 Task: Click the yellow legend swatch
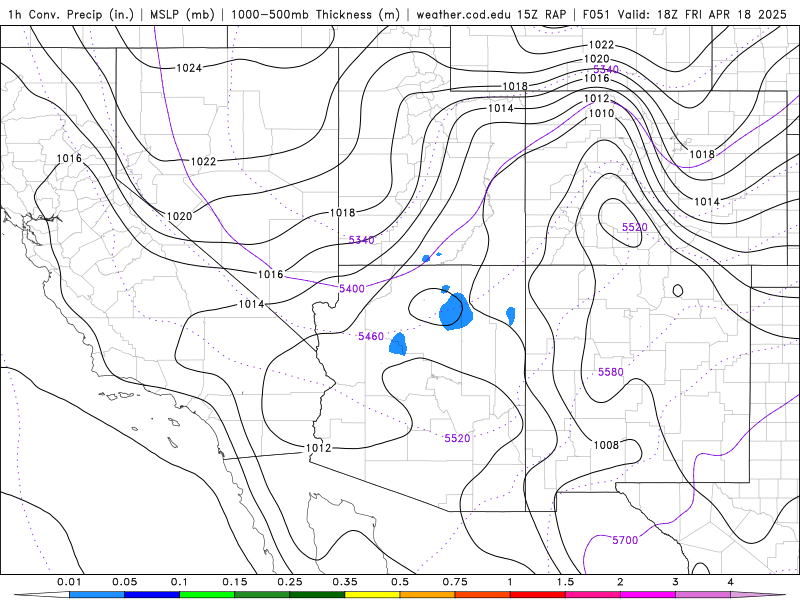point(372,595)
